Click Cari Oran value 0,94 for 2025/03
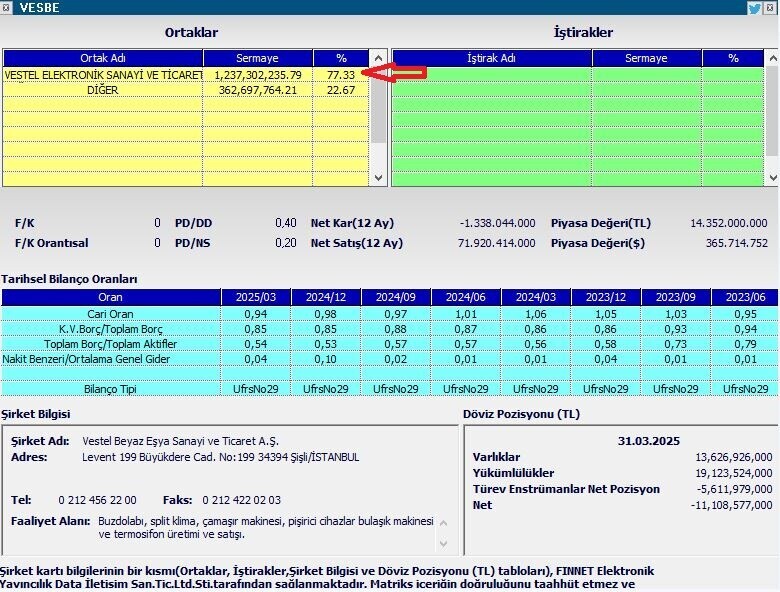Image resolution: width=780 pixels, height=592 pixels. 256,314
